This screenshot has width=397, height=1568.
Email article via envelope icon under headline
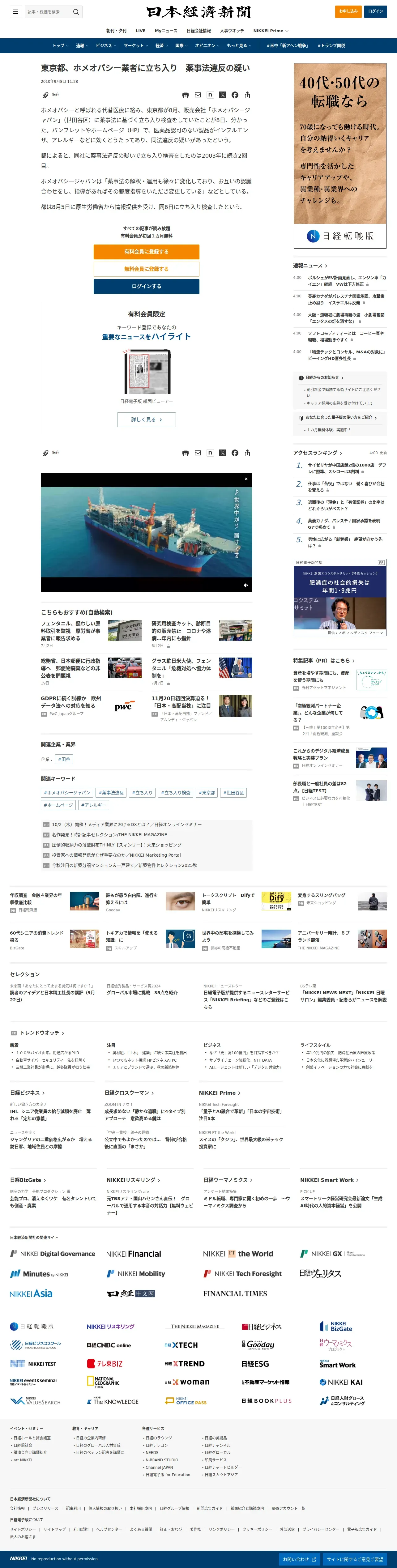[x=198, y=95]
